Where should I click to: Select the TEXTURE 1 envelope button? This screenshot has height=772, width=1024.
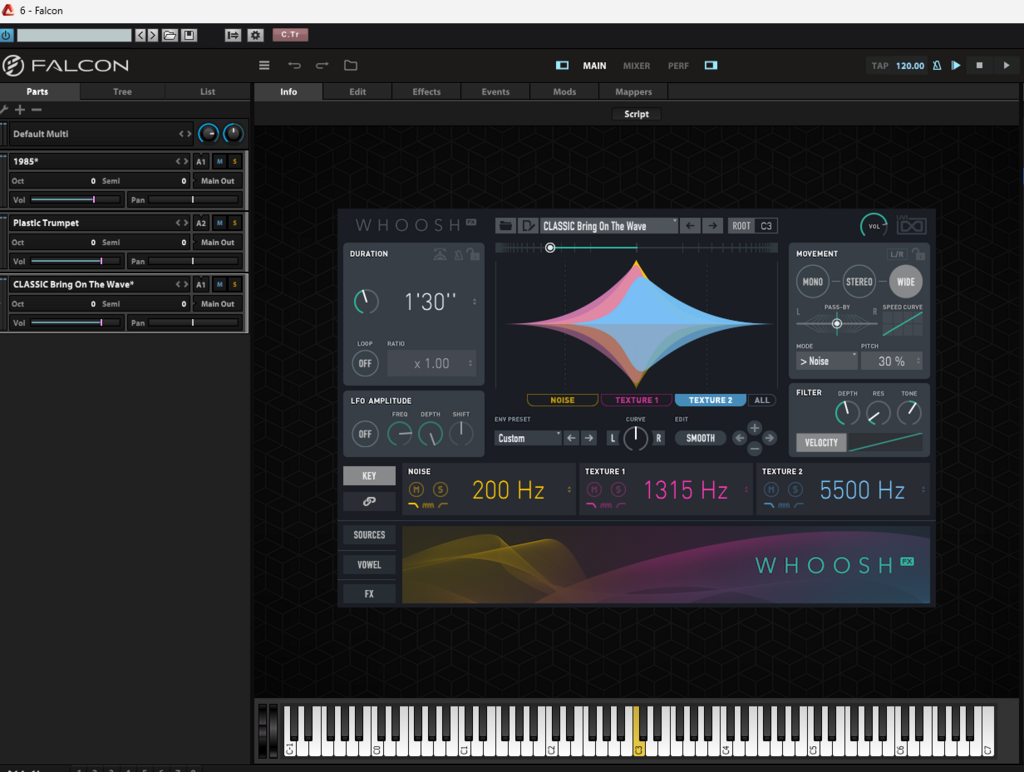[636, 400]
